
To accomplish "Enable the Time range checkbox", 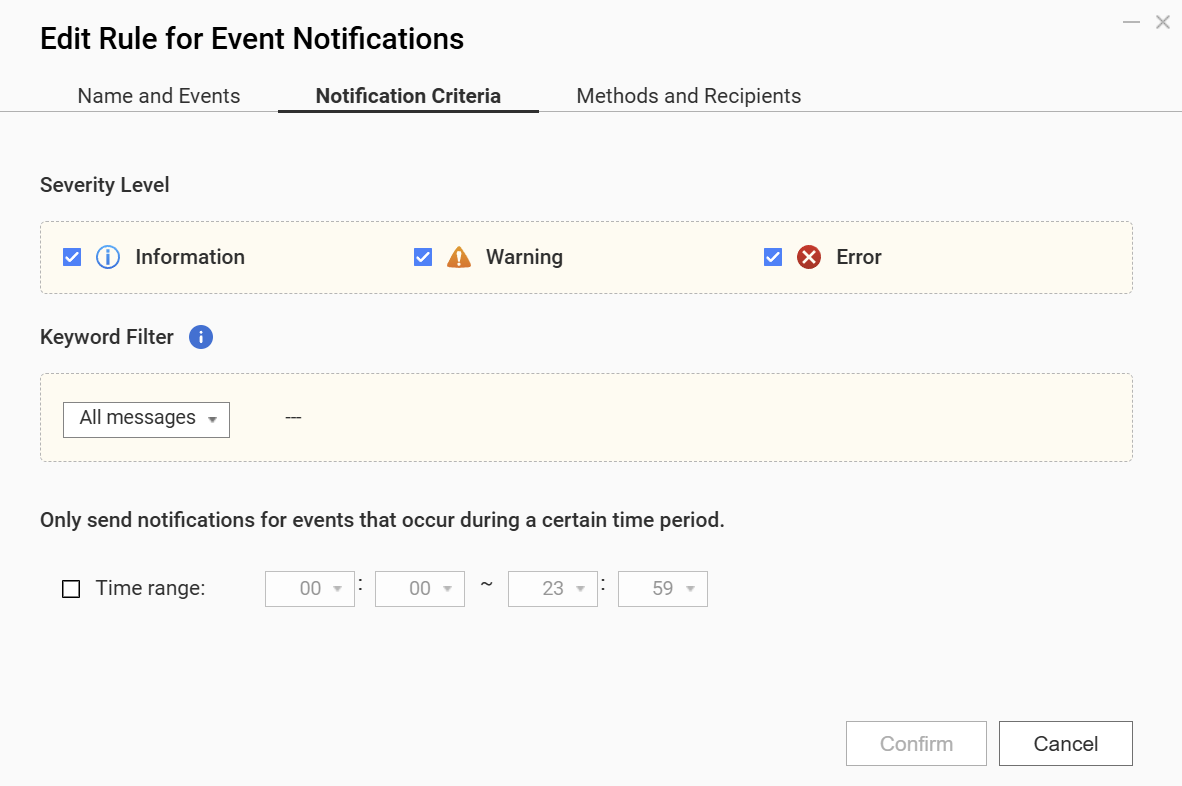I will click(x=72, y=589).
